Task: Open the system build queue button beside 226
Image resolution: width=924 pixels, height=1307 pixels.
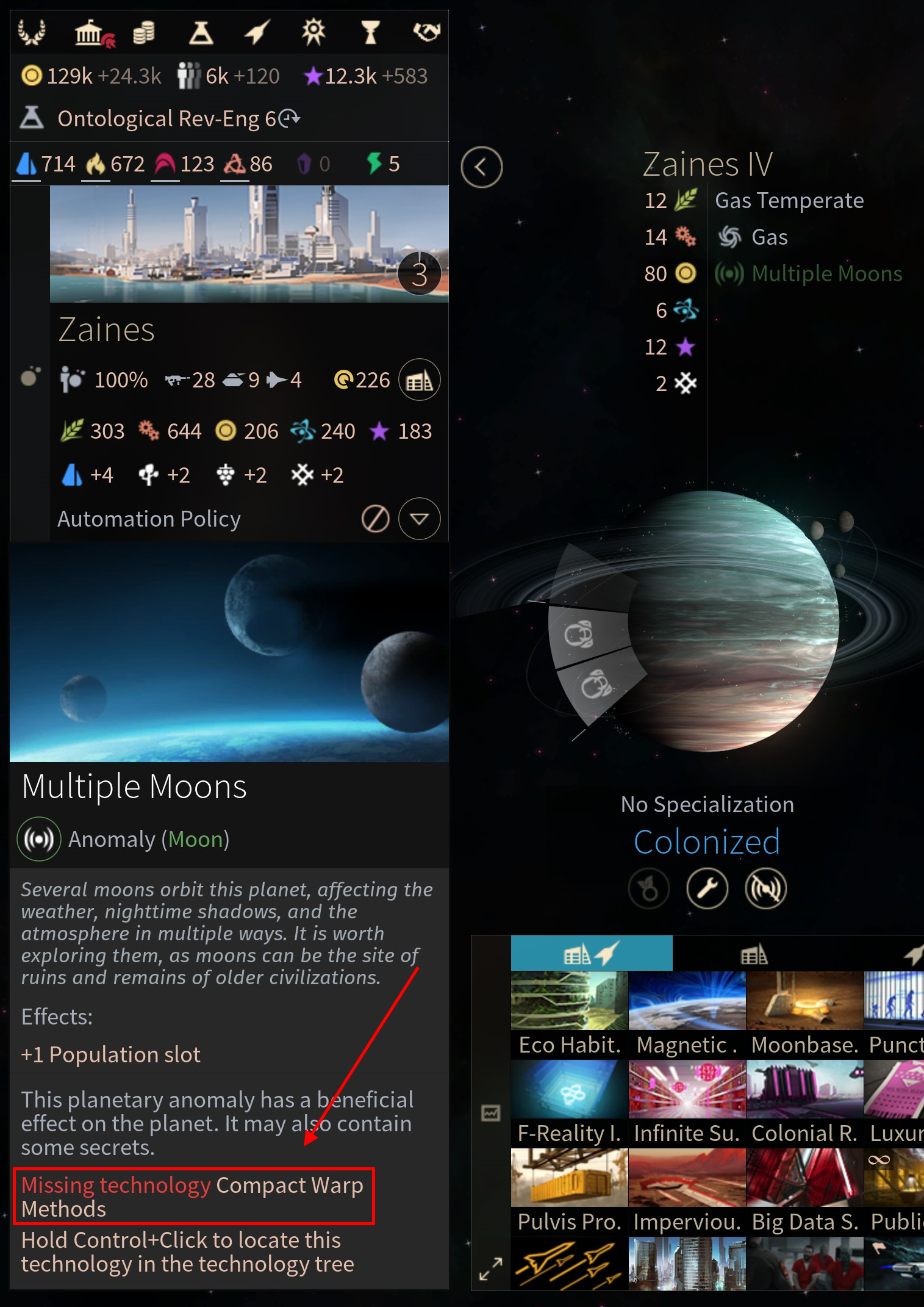Action: tap(419, 380)
